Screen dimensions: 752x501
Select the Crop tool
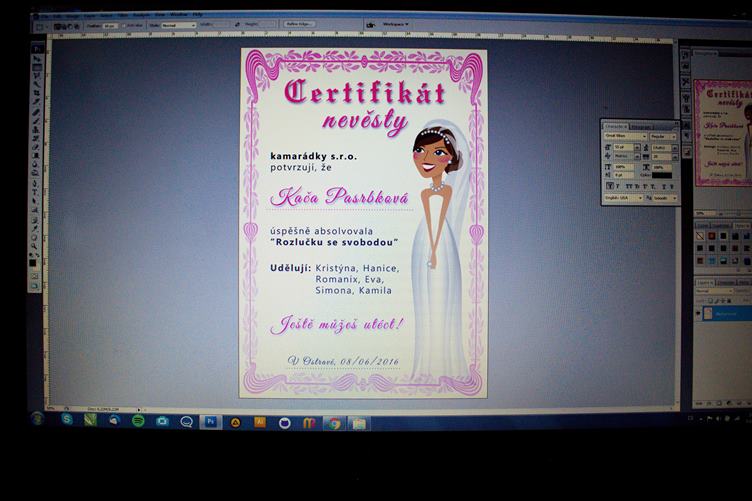pyautogui.click(x=37, y=94)
